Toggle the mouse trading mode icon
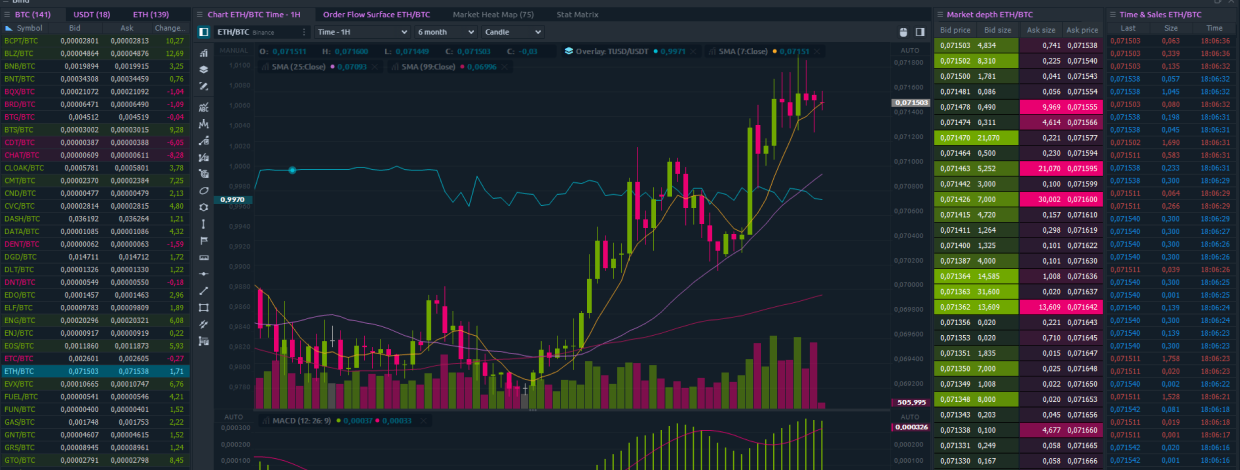The width and height of the screenshot is (1240, 470). [x=903, y=32]
